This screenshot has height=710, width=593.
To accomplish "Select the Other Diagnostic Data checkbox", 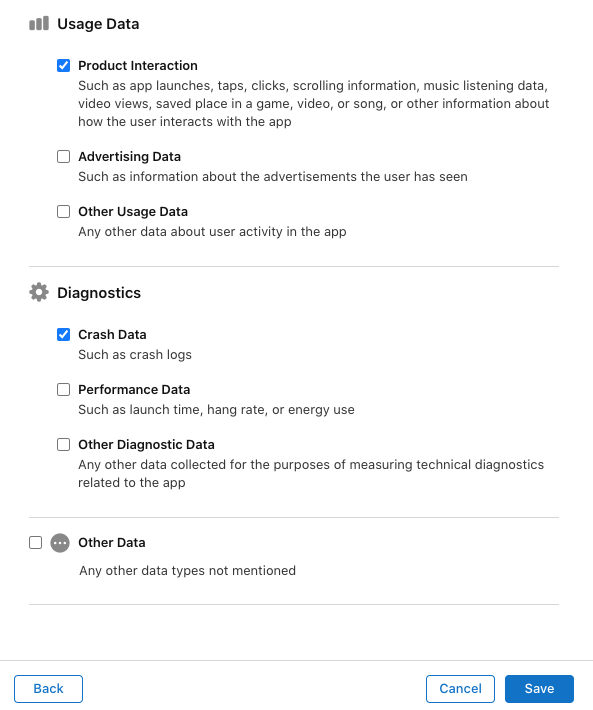I will click(x=63, y=445).
